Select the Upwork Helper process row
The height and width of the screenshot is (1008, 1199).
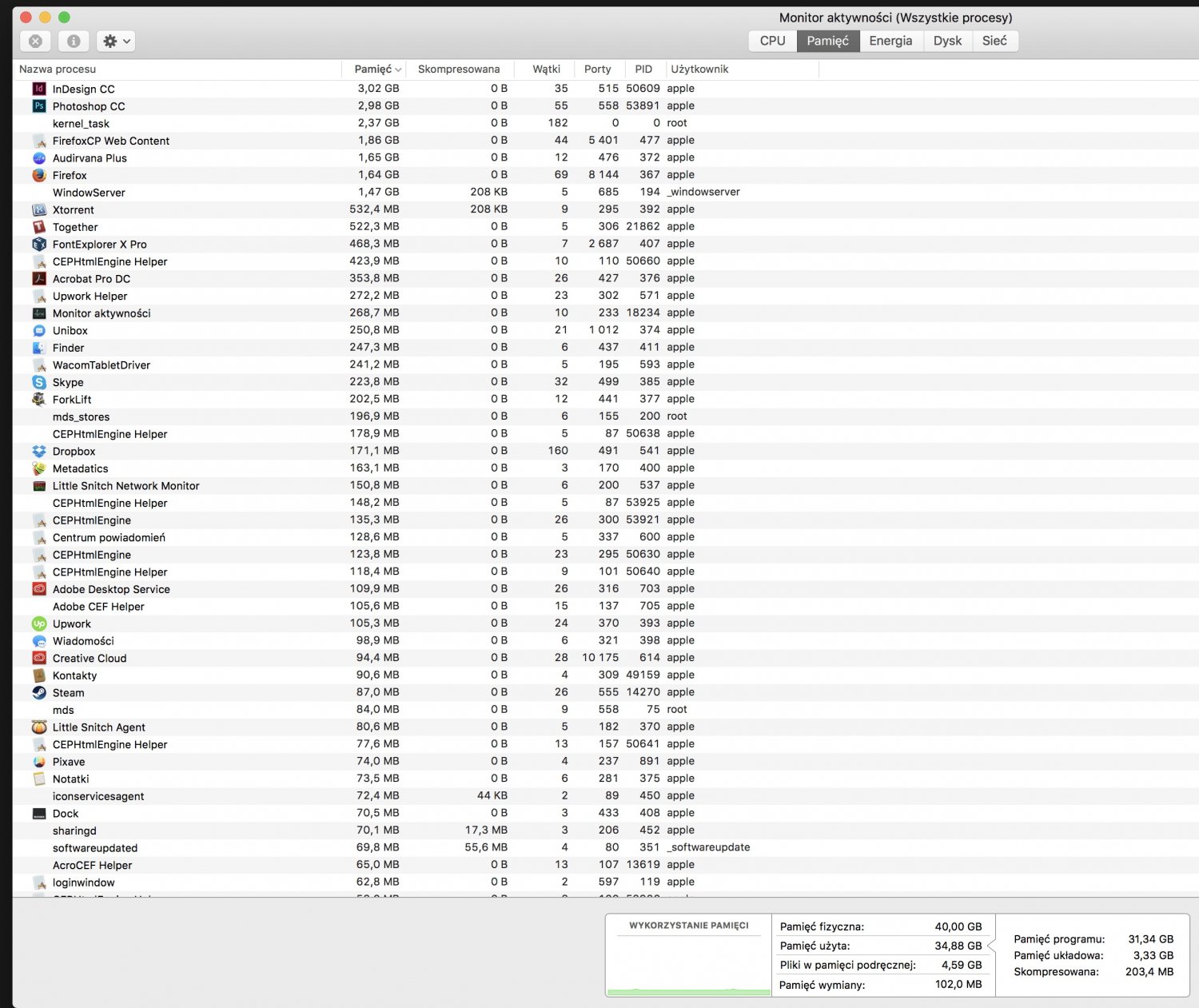pyautogui.click(x=606, y=296)
